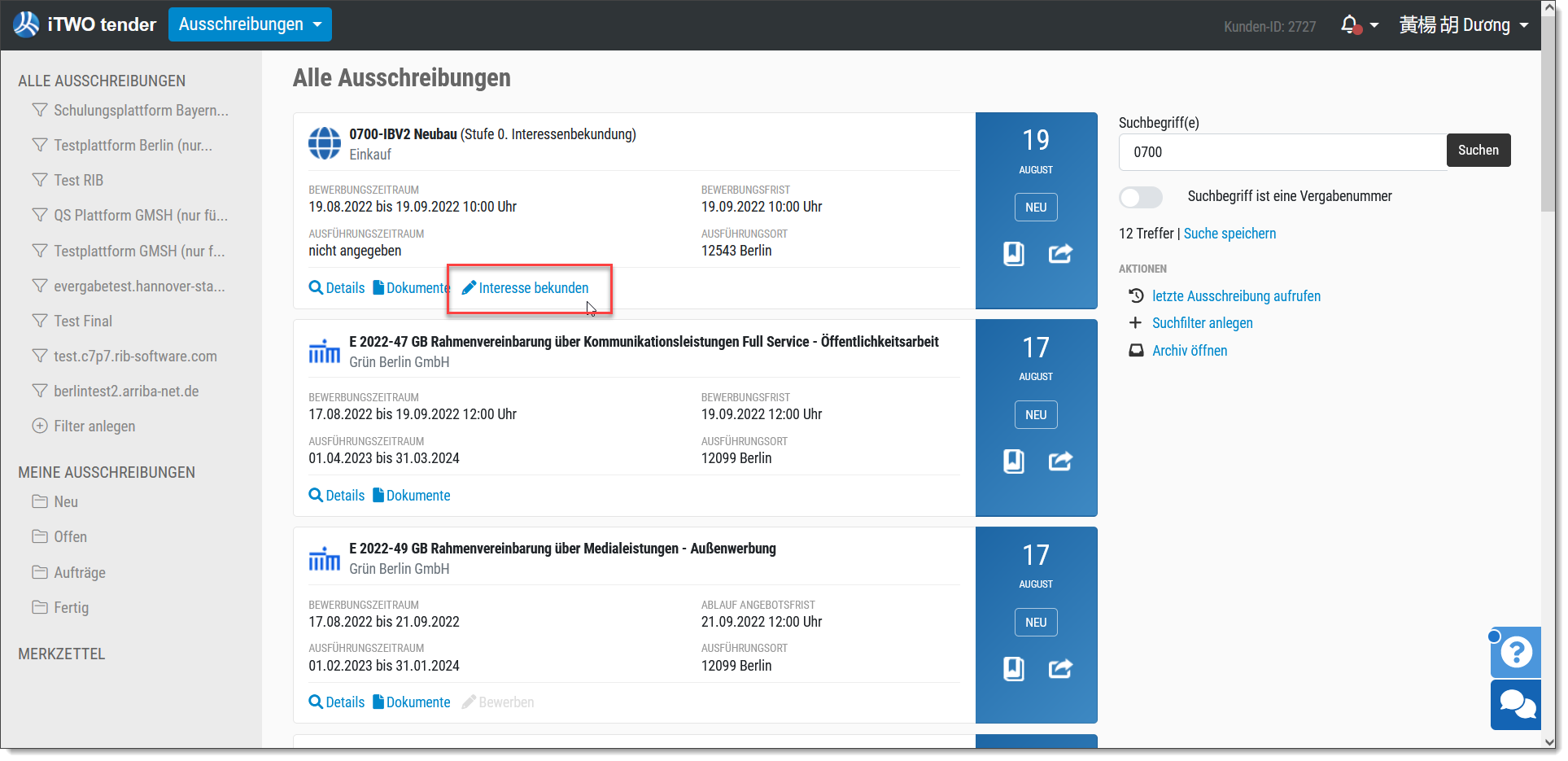
Task: Click Filter anlegen plus icon
Action: click(x=39, y=426)
